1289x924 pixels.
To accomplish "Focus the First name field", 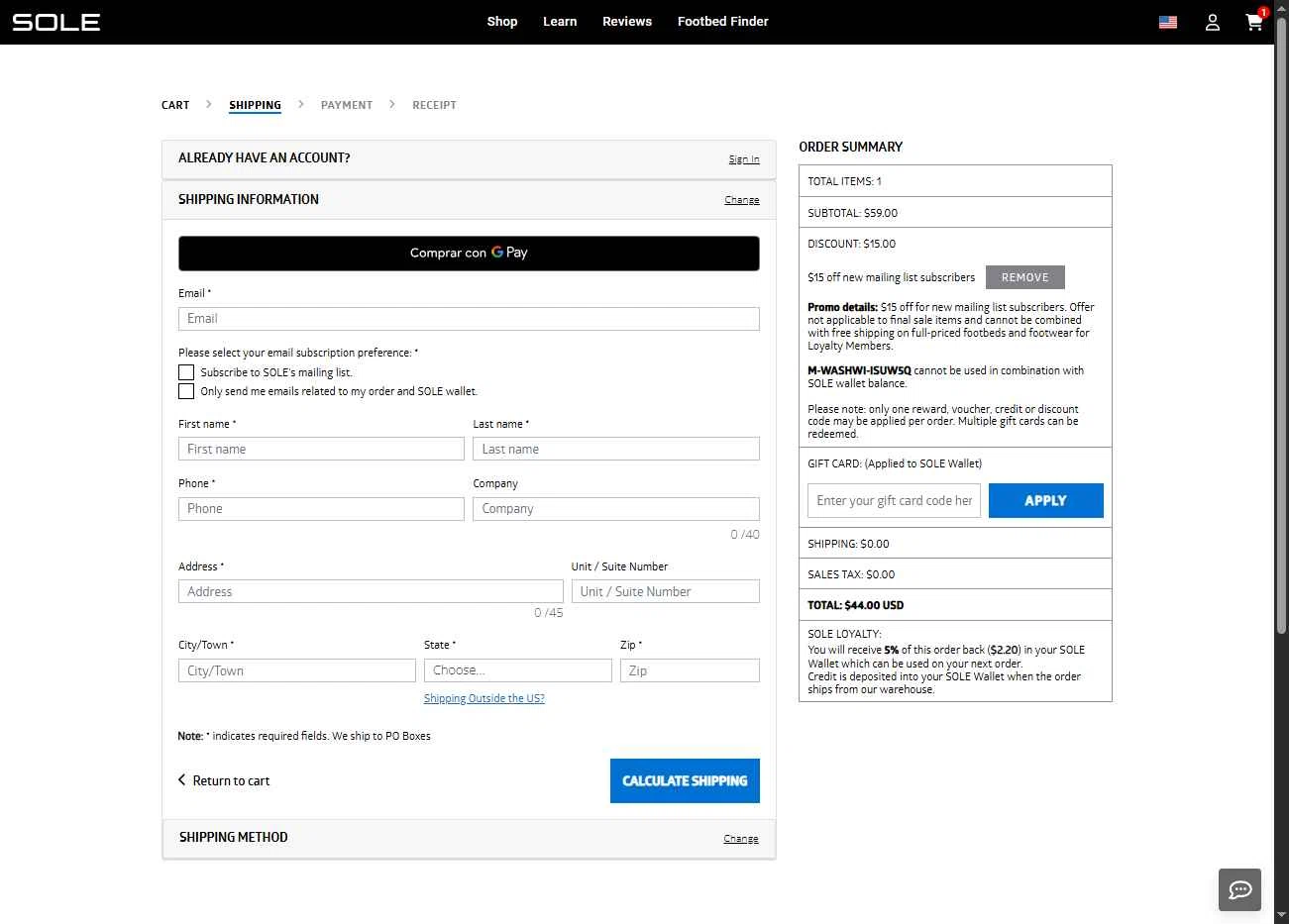I will click(321, 449).
